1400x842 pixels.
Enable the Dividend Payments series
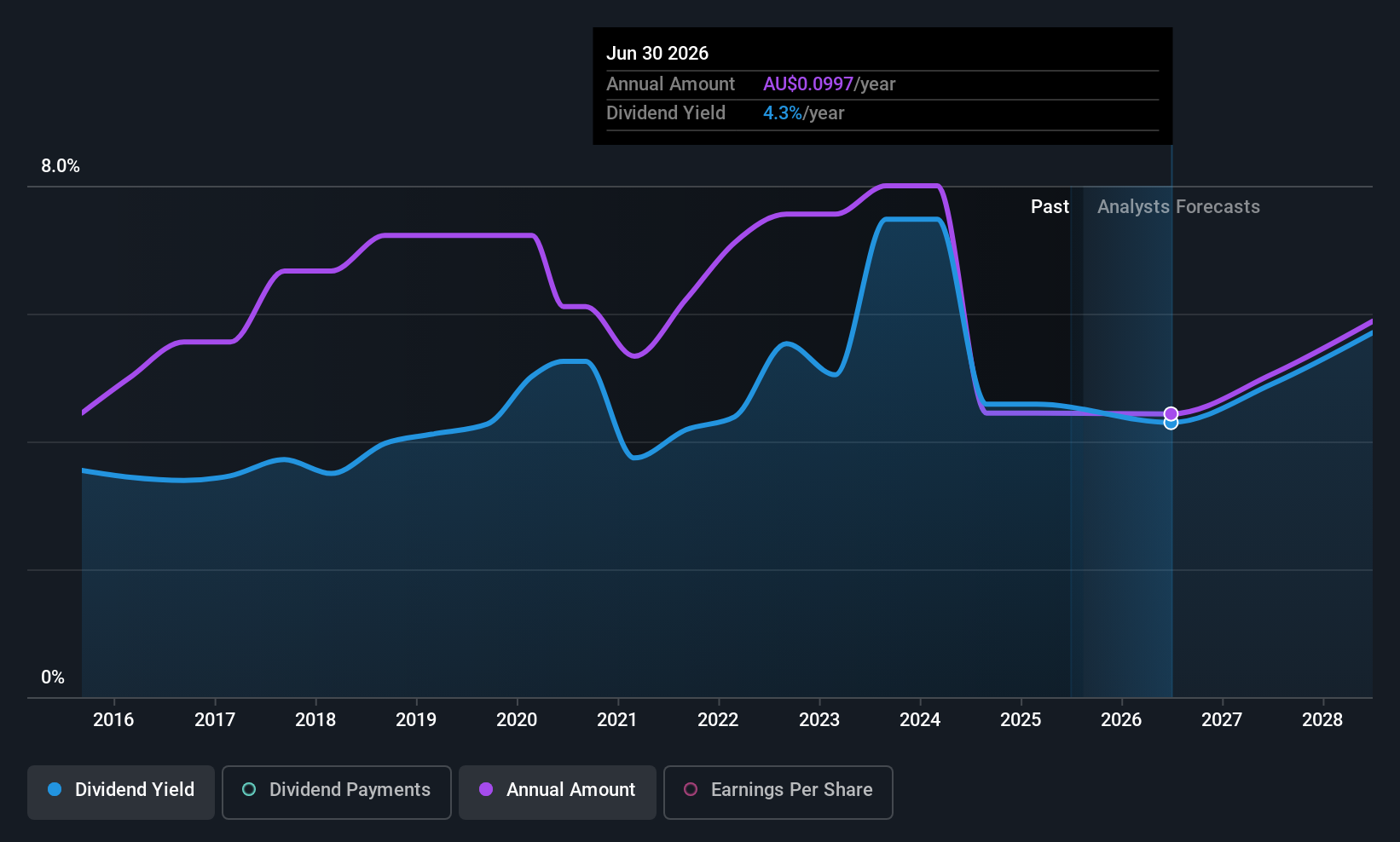tap(337, 792)
